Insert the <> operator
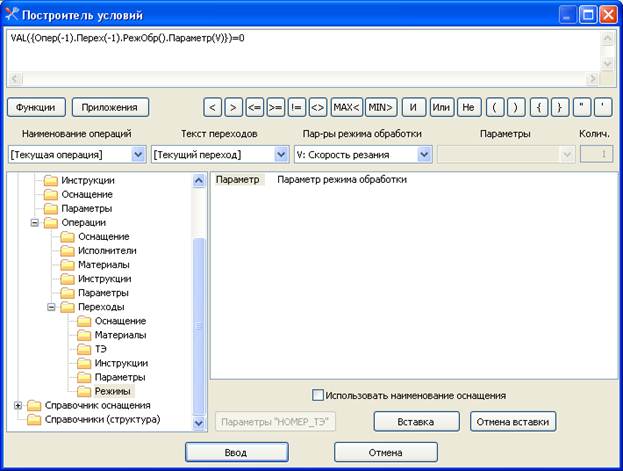 (x=318, y=107)
